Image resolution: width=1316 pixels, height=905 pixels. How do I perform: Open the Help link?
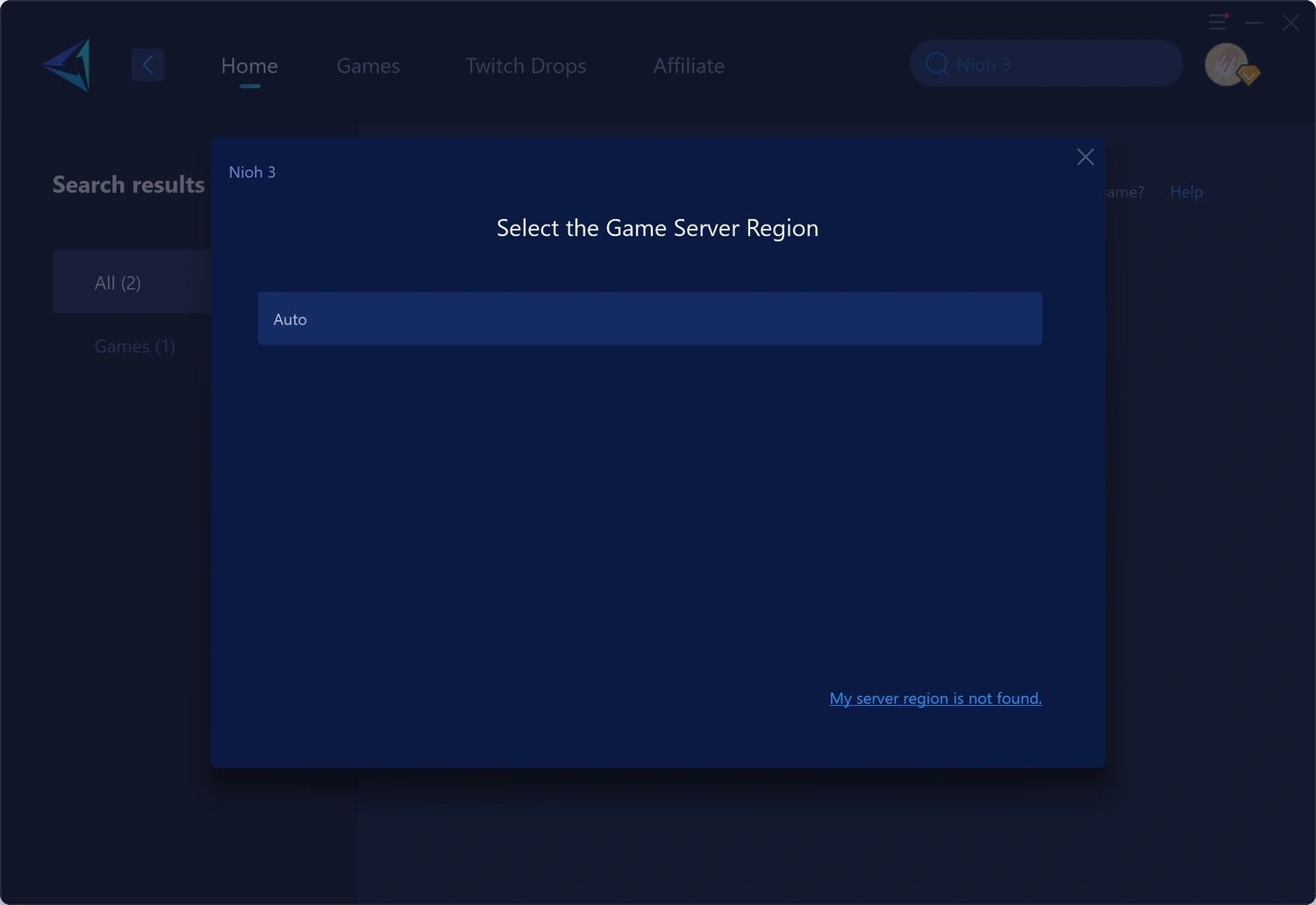(x=1186, y=192)
